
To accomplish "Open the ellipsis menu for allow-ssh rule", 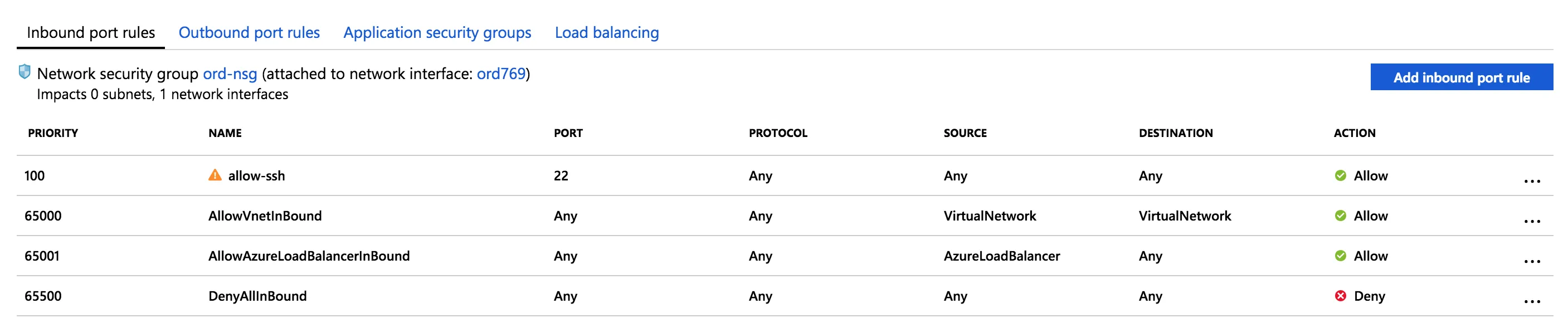I will [x=1531, y=180].
